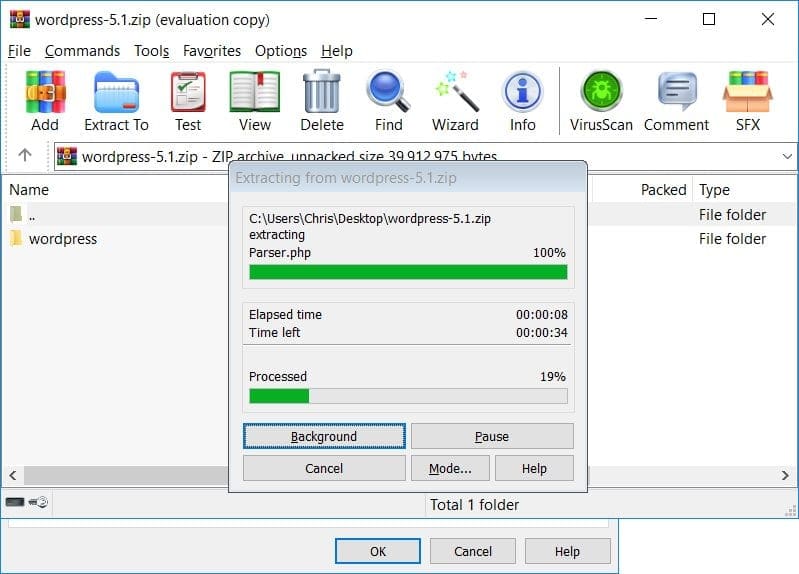Go up one folder level arrow
Screen dimensions: 799x574
[x=25, y=155]
